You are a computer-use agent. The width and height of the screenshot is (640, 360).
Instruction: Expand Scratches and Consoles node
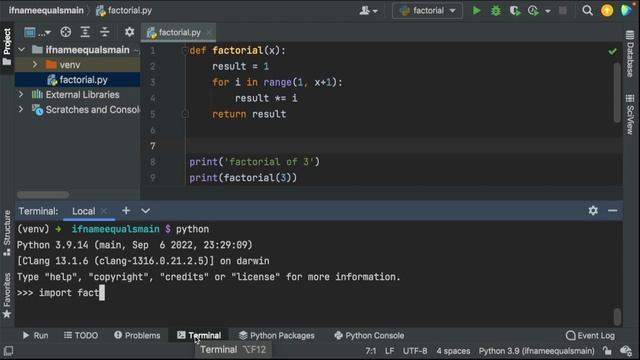click(21, 109)
